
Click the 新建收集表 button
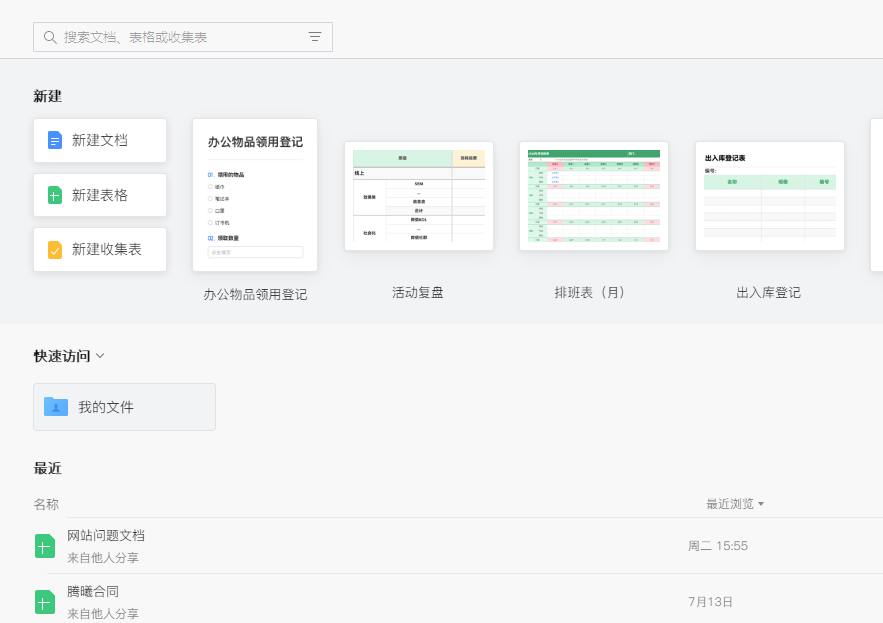99,249
